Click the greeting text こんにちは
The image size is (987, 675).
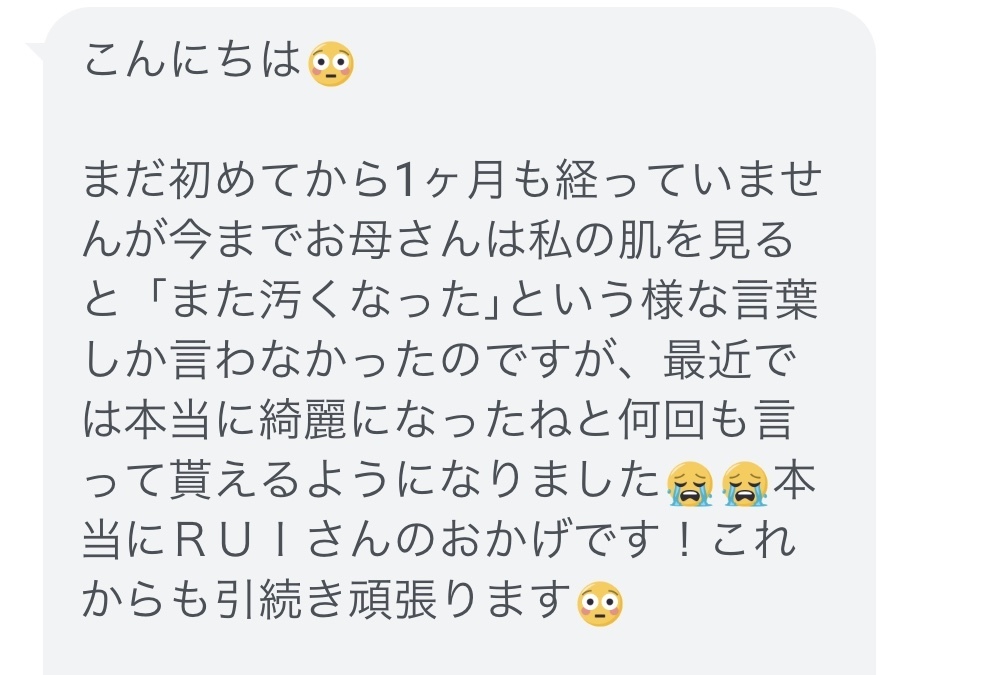pos(192,60)
